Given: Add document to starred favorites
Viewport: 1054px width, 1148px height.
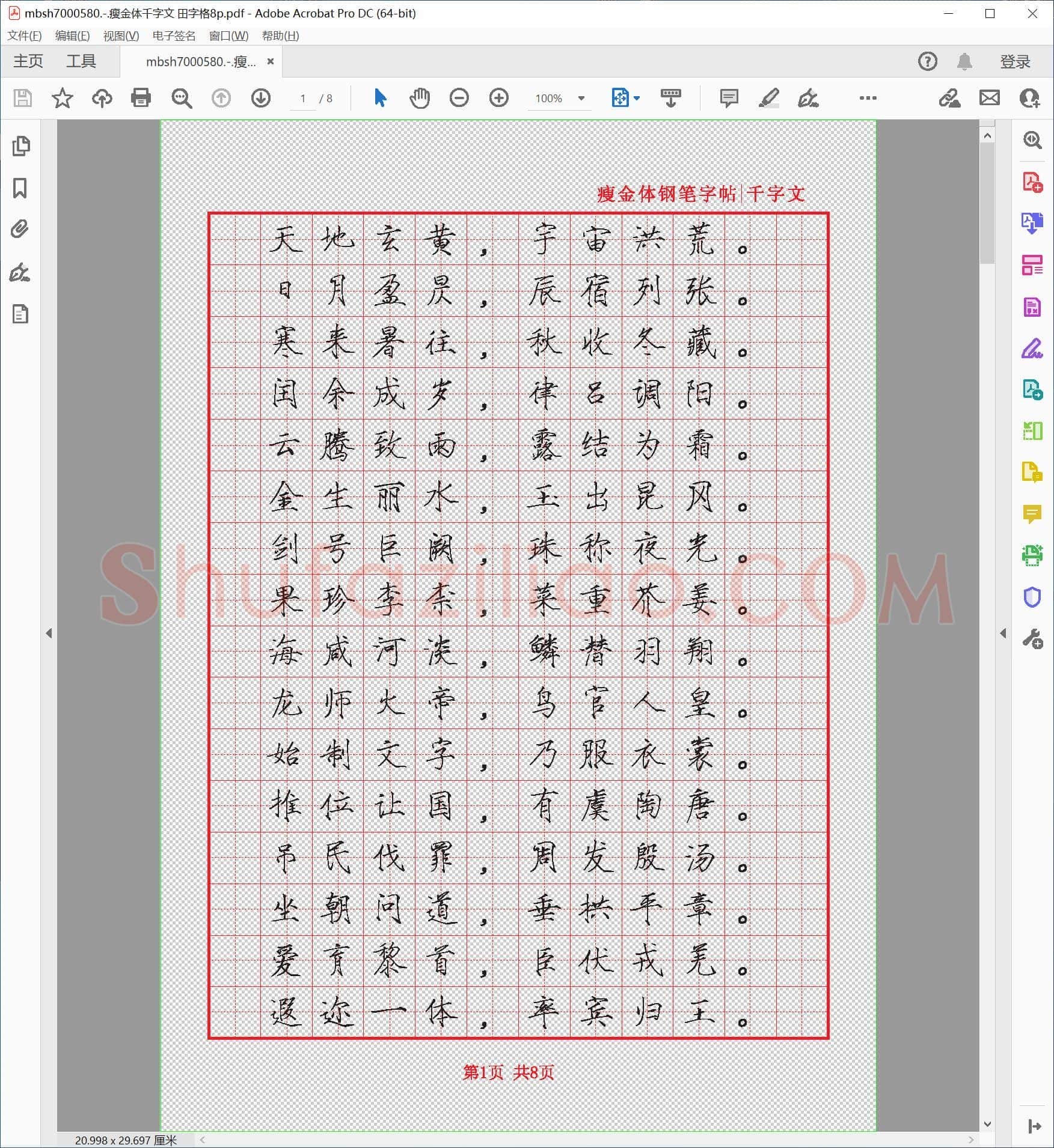Looking at the screenshot, I should click(x=63, y=98).
